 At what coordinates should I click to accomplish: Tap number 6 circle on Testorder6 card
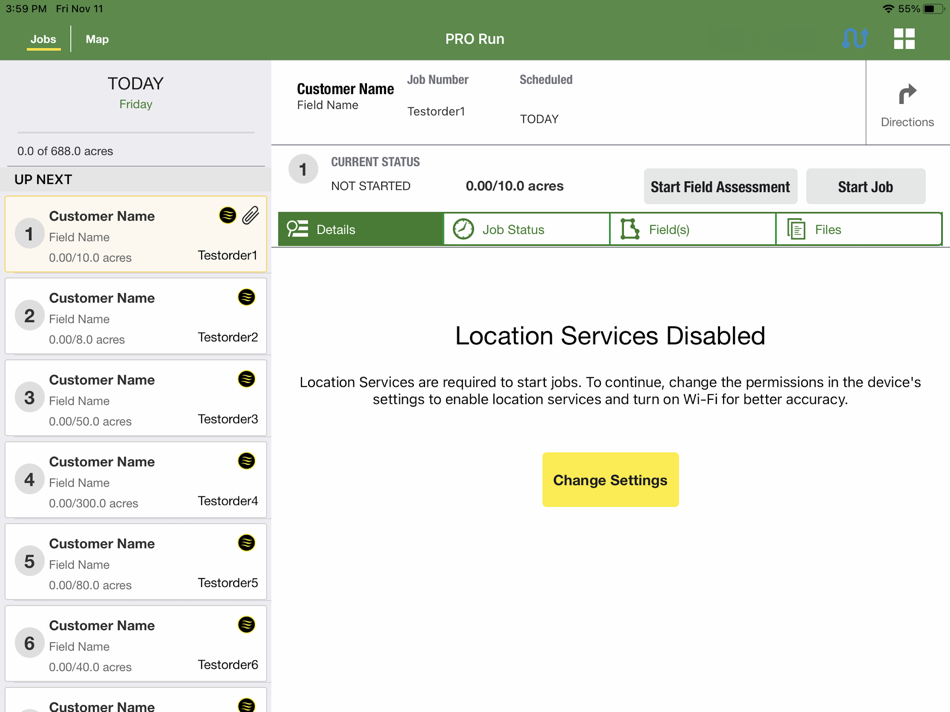click(29, 643)
